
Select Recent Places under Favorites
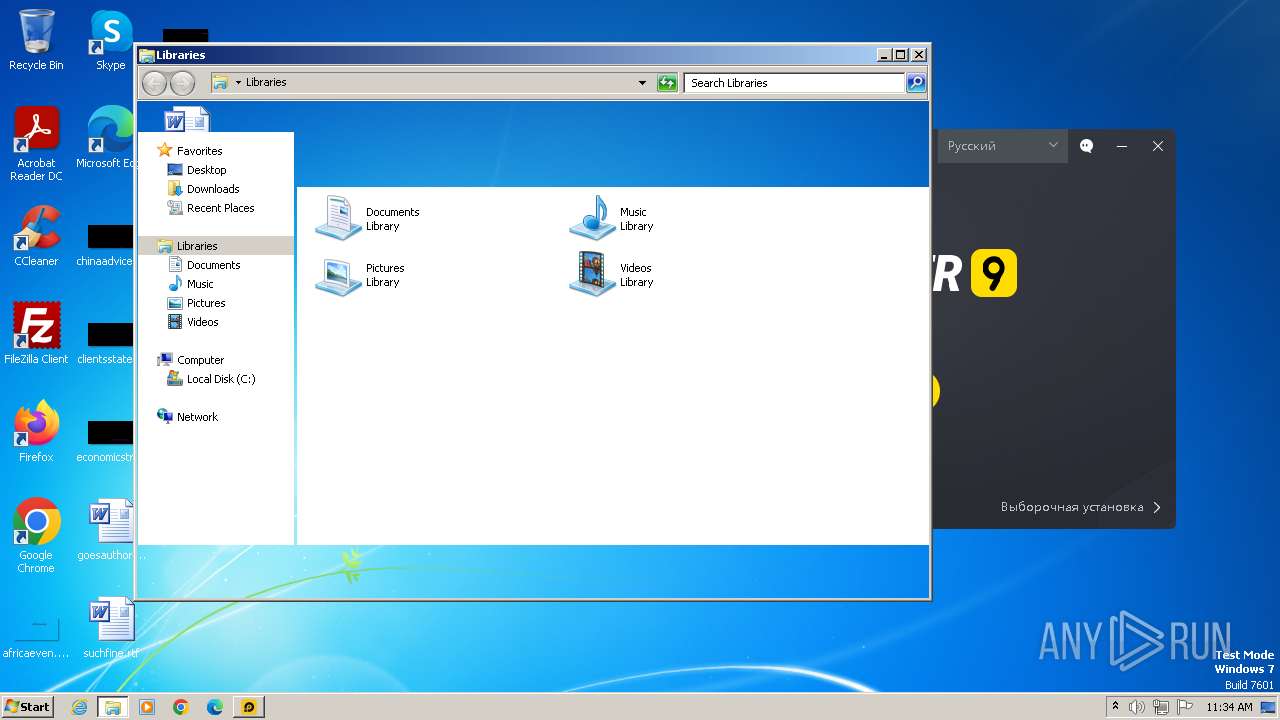(220, 208)
